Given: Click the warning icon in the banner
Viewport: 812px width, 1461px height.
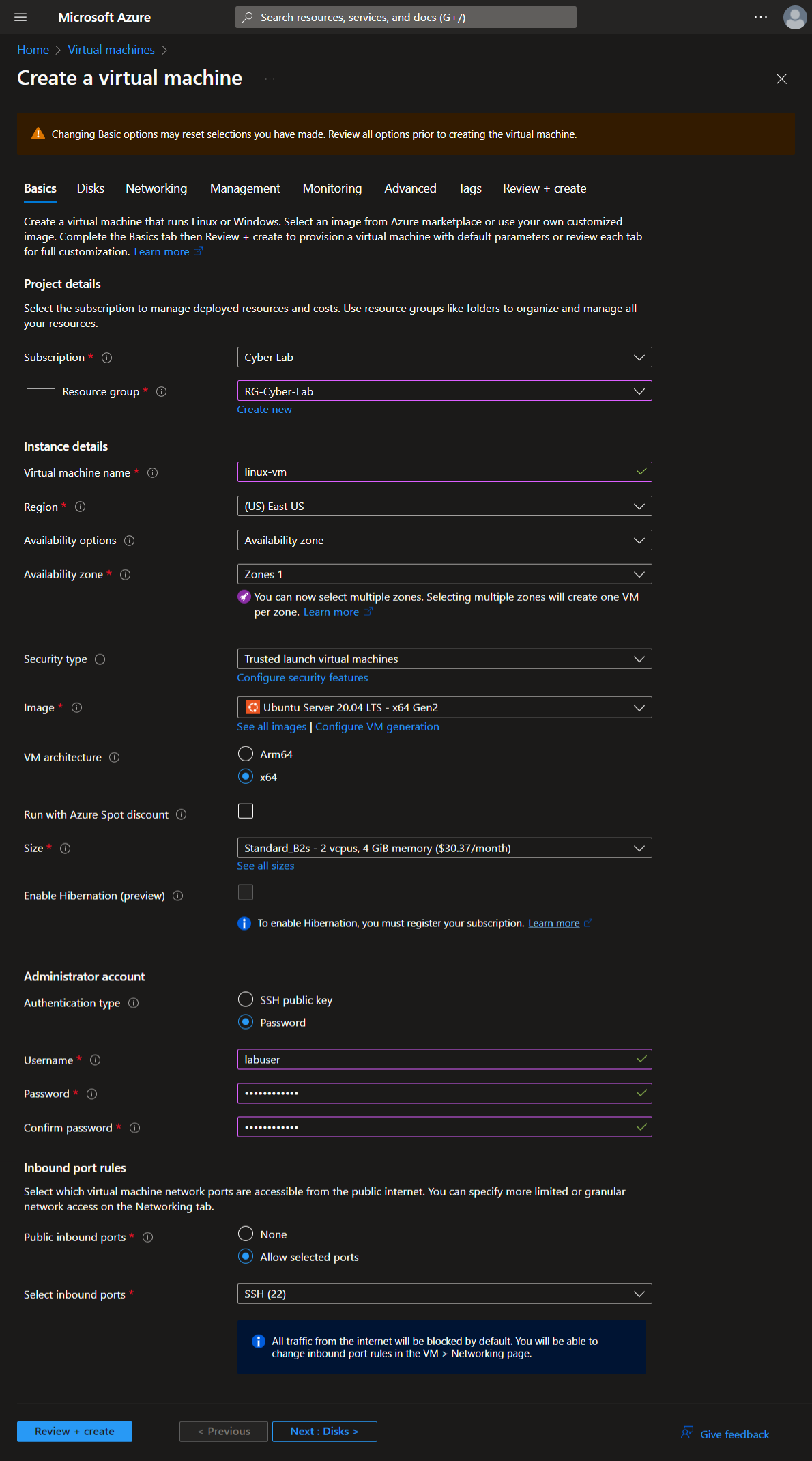Looking at the screenshot, I should (38, 134).
